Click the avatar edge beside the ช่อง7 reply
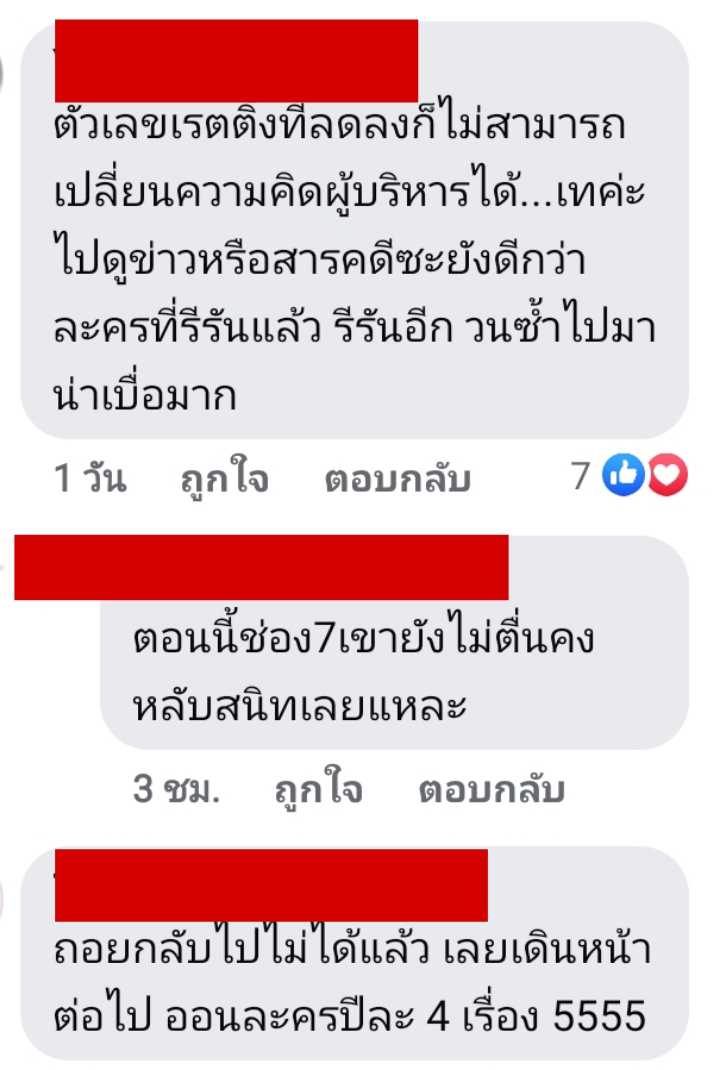Screen dimensions: 720x1070 click(x=3, y=566)
